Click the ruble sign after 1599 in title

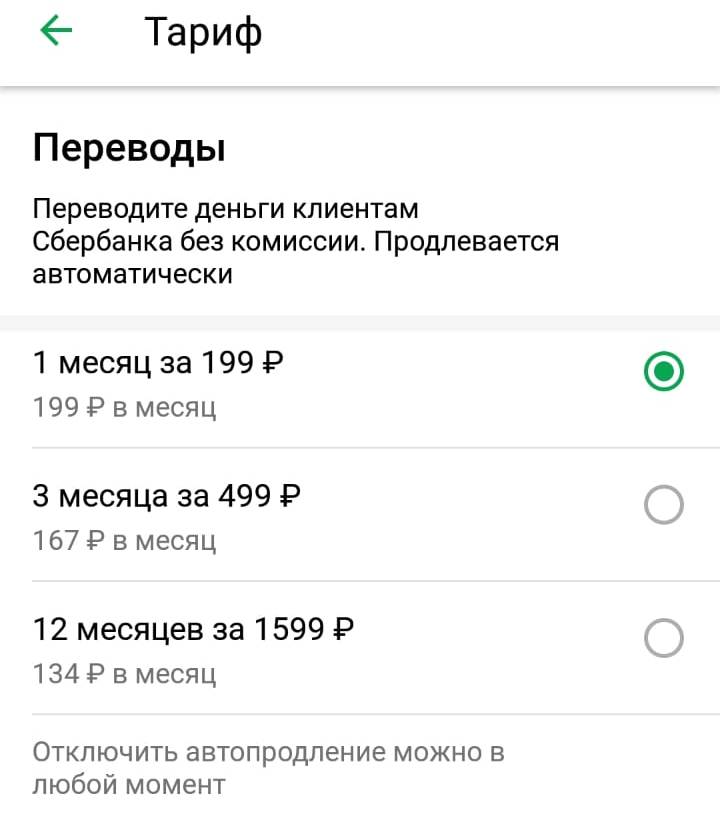343,629
